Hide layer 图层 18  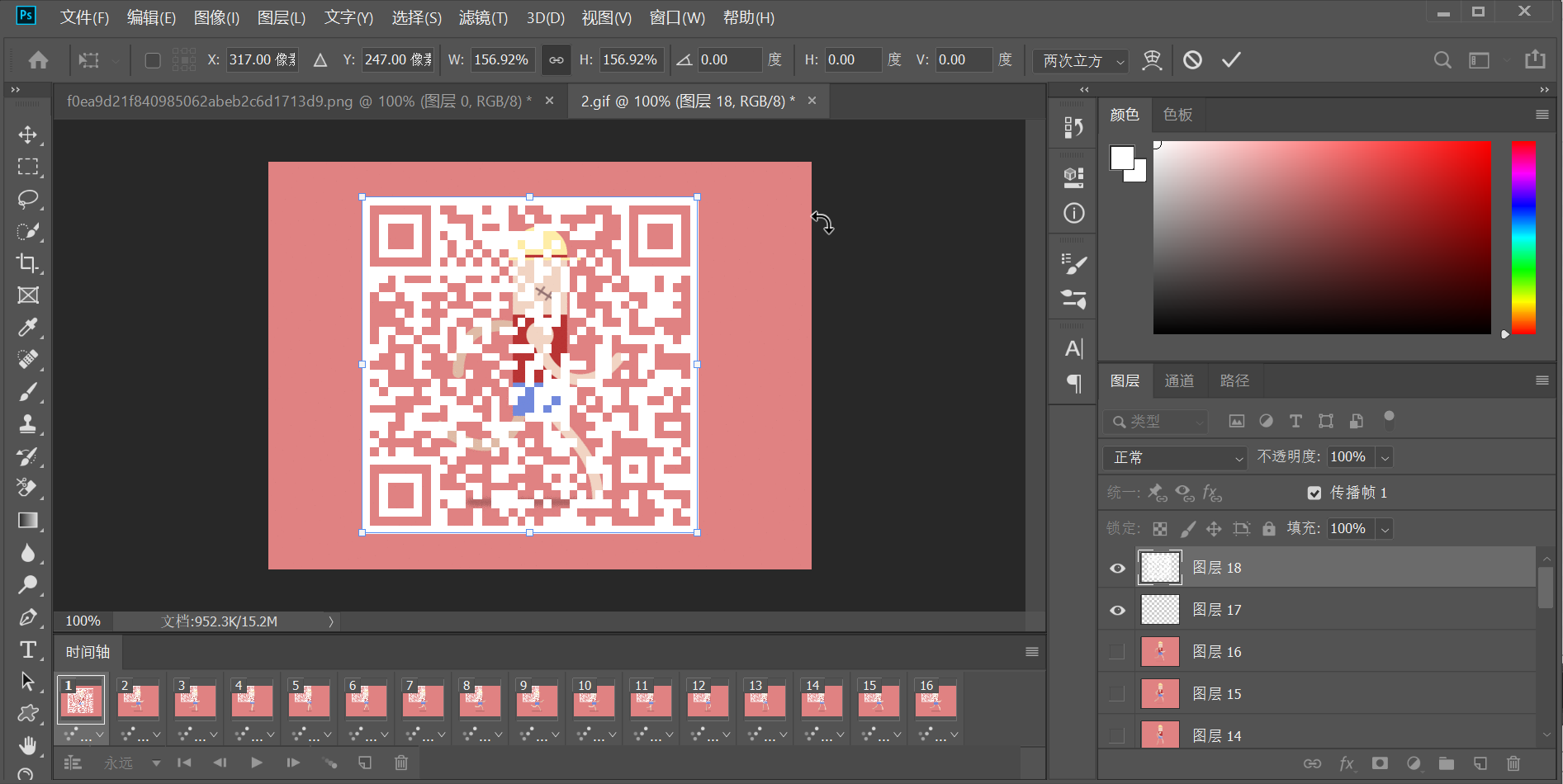1117,568
